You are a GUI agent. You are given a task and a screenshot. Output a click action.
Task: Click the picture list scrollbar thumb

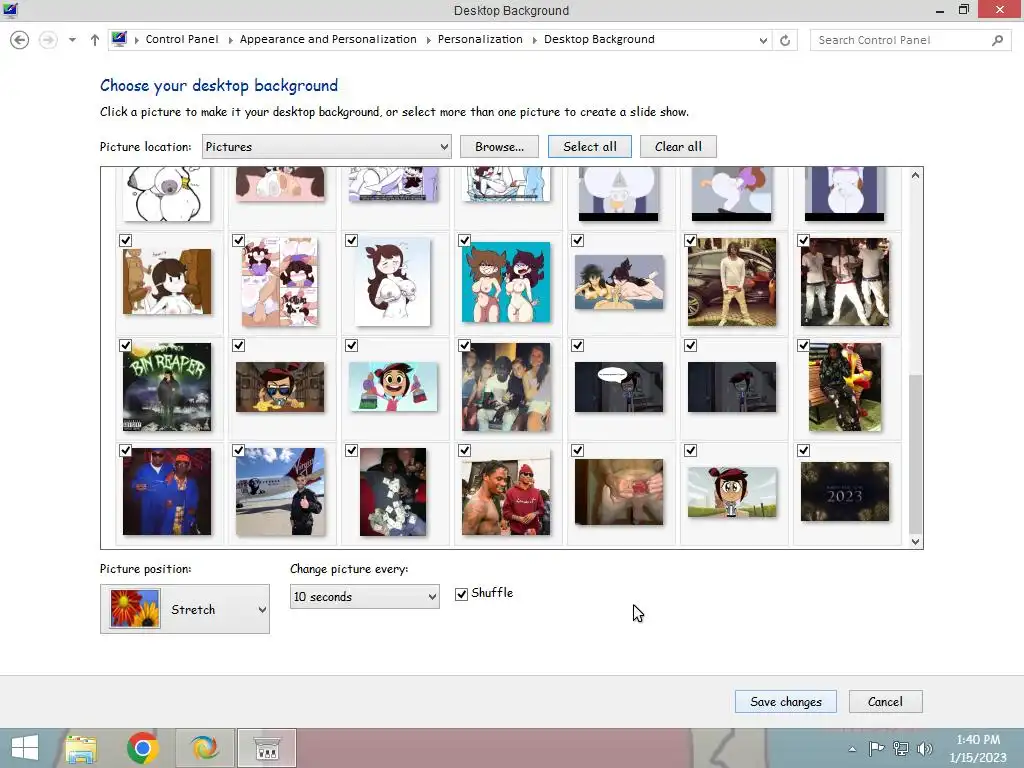tap(916, 455)
